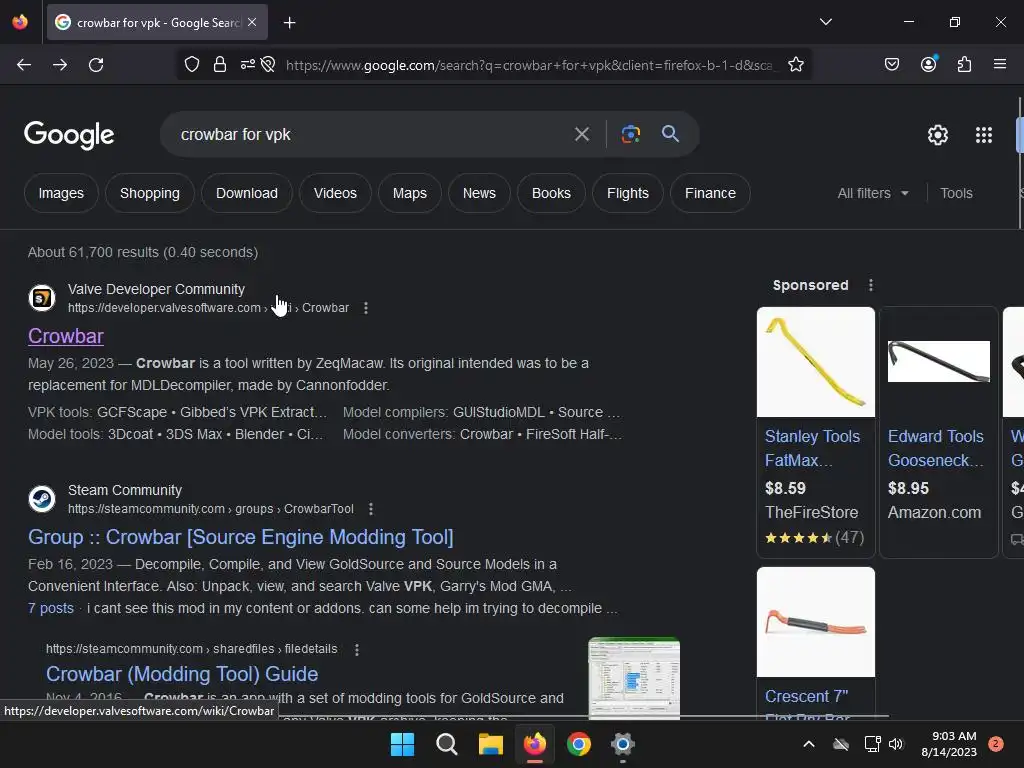Reload the current page

(96, 65)
